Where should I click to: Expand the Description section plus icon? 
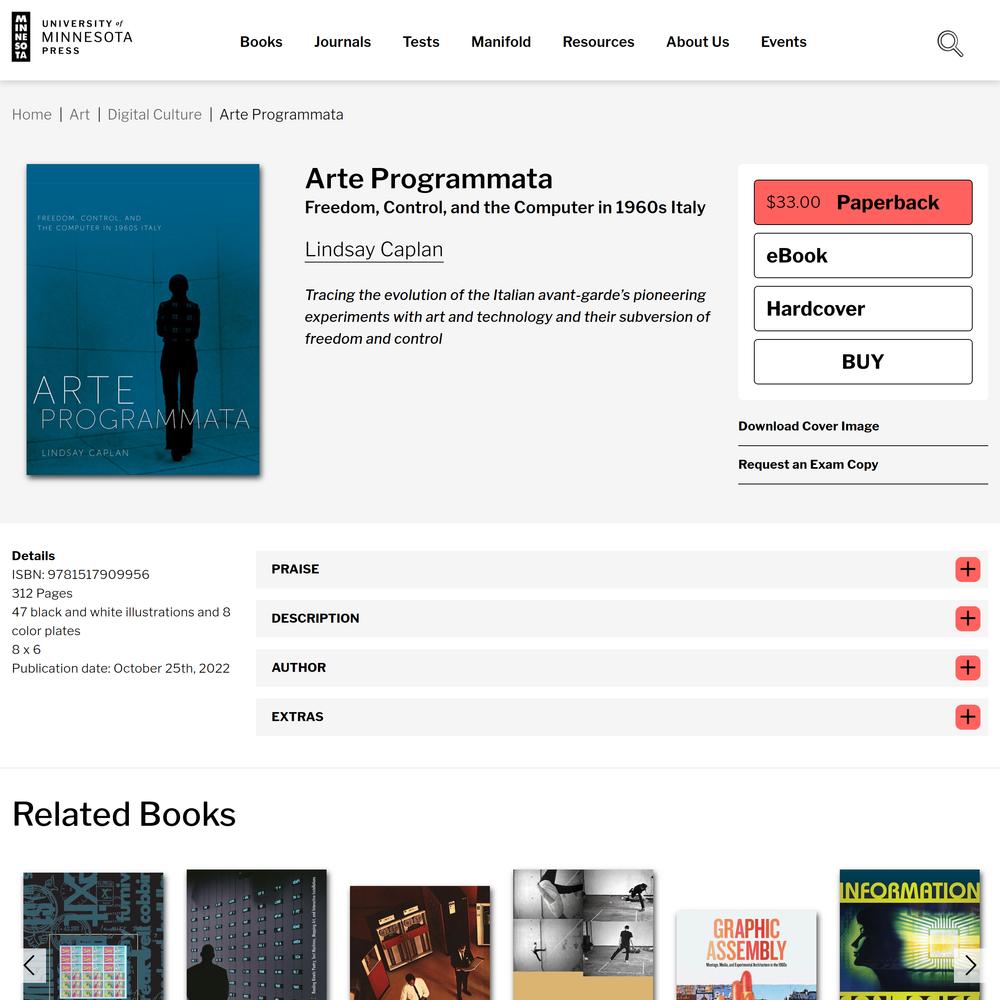[967, 618]
